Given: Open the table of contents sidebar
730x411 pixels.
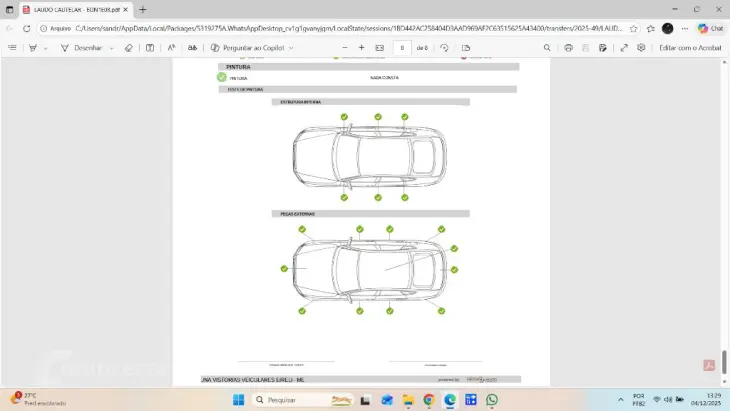Looking at the screenshot, I should pyautogui.click(x=12, y=47).
